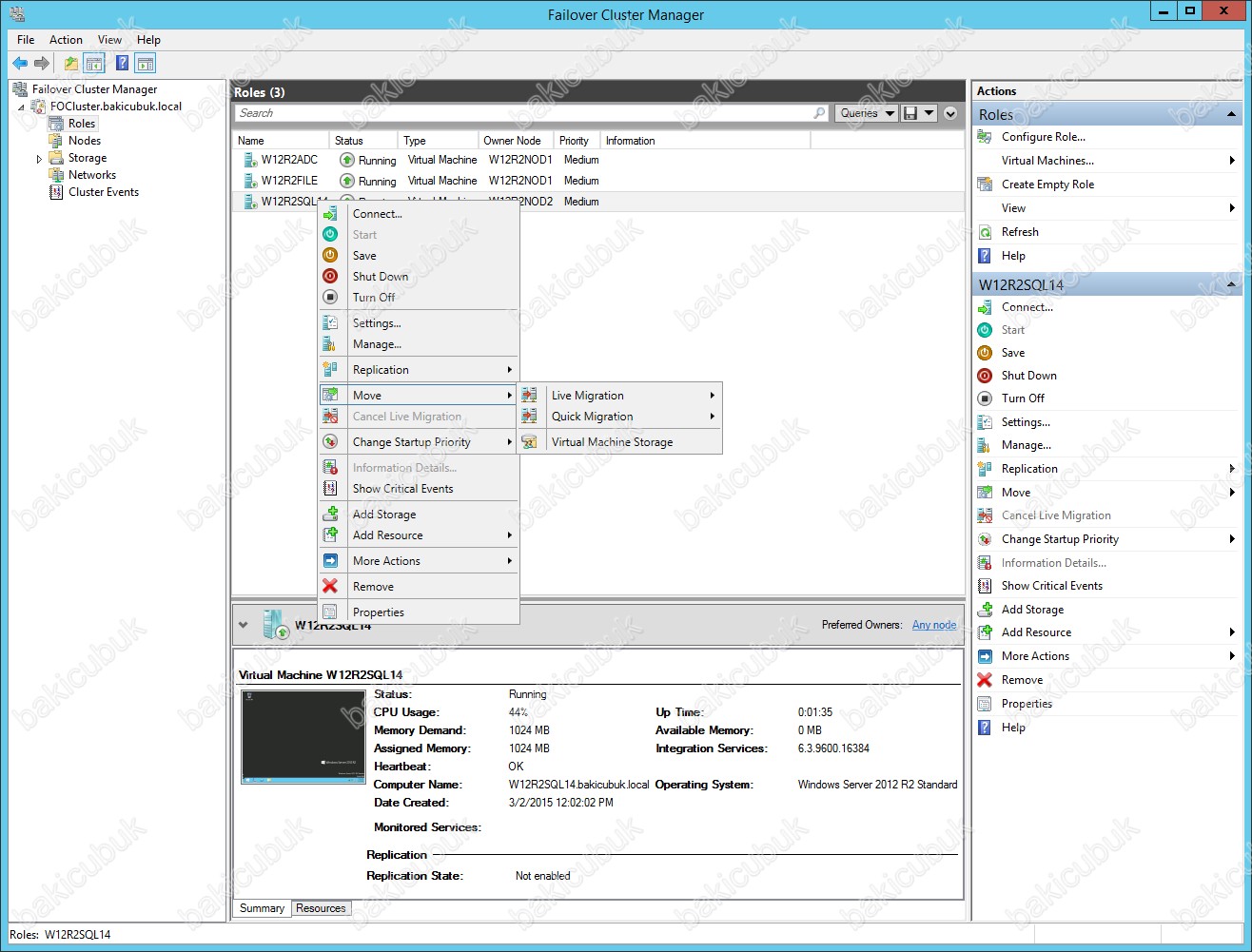Click the Forward arrow toolbar icon

(42, 64)
